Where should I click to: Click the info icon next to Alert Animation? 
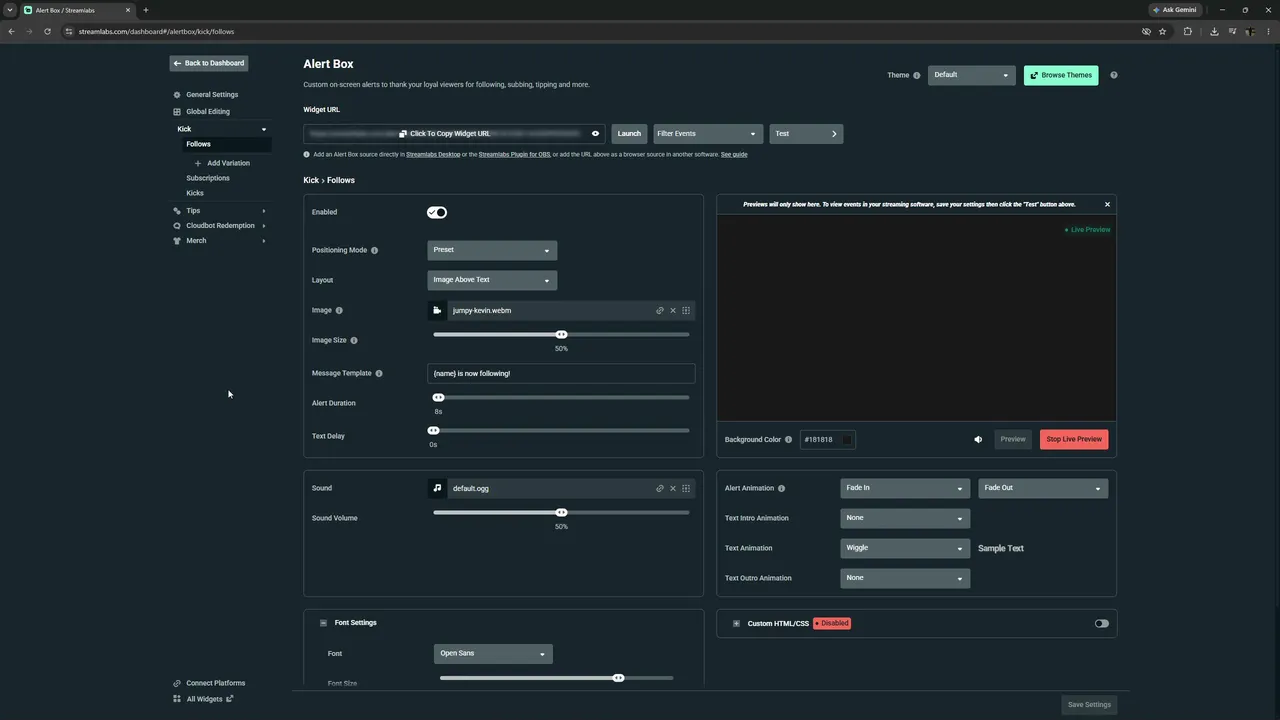(782, 489)
